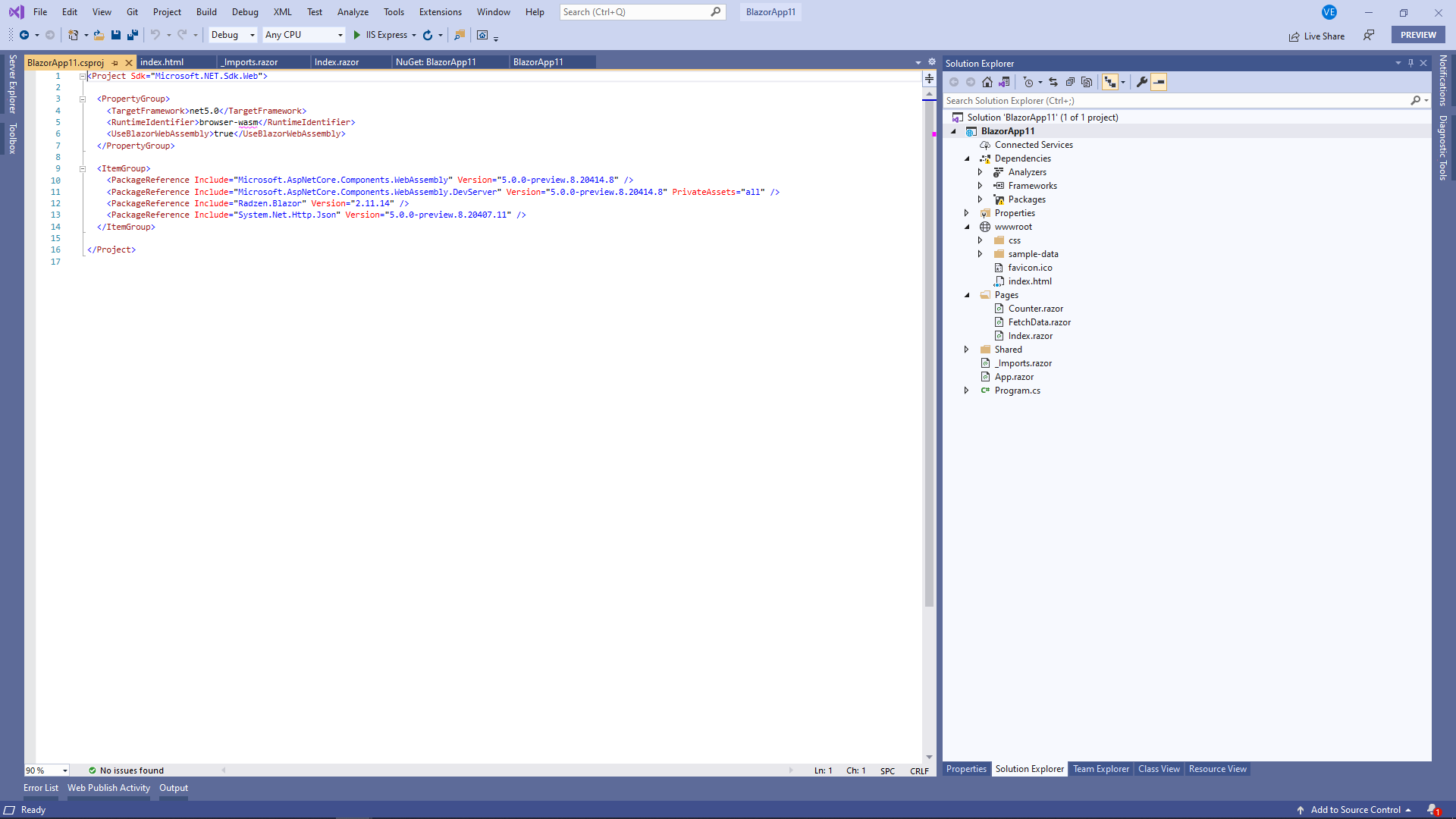
Task: Expand the Packages node
Action: 980,199
